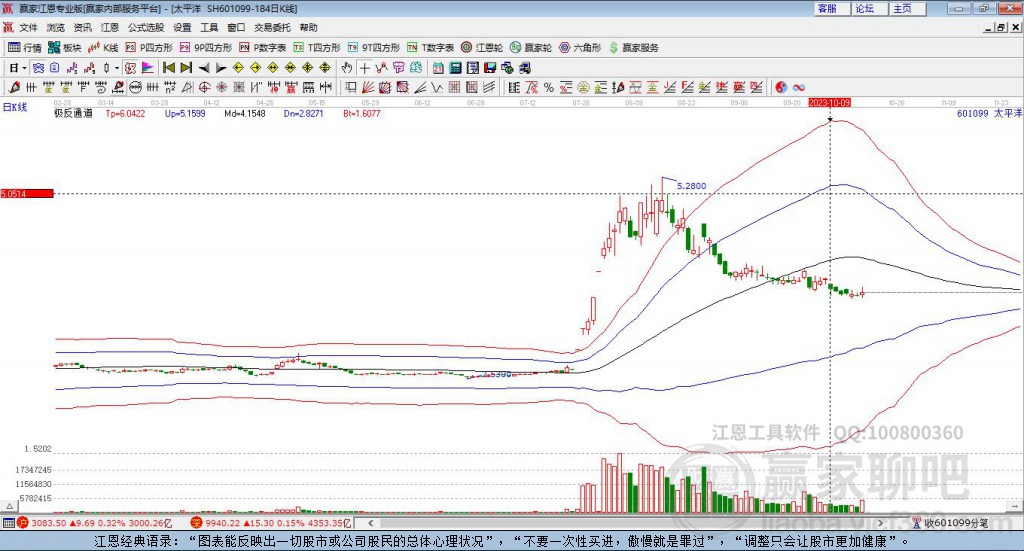Open the calculator icon in toolbar
The image size is (1024, 551).
(x=455, y=68)
